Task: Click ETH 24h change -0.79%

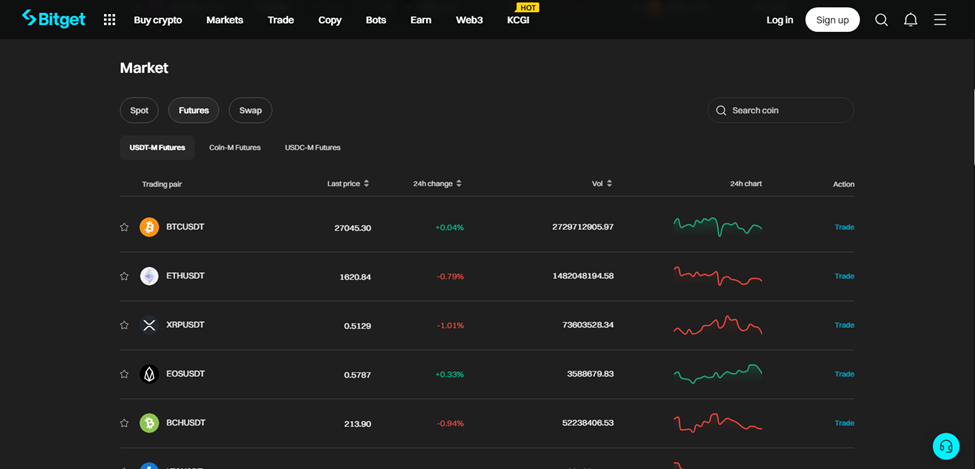Action: [450, 277]
